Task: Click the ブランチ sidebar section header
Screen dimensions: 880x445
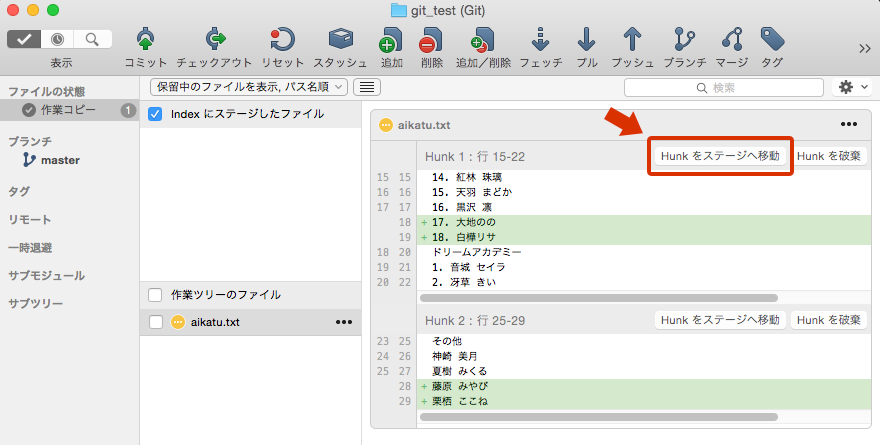Action: pos(30,141)
